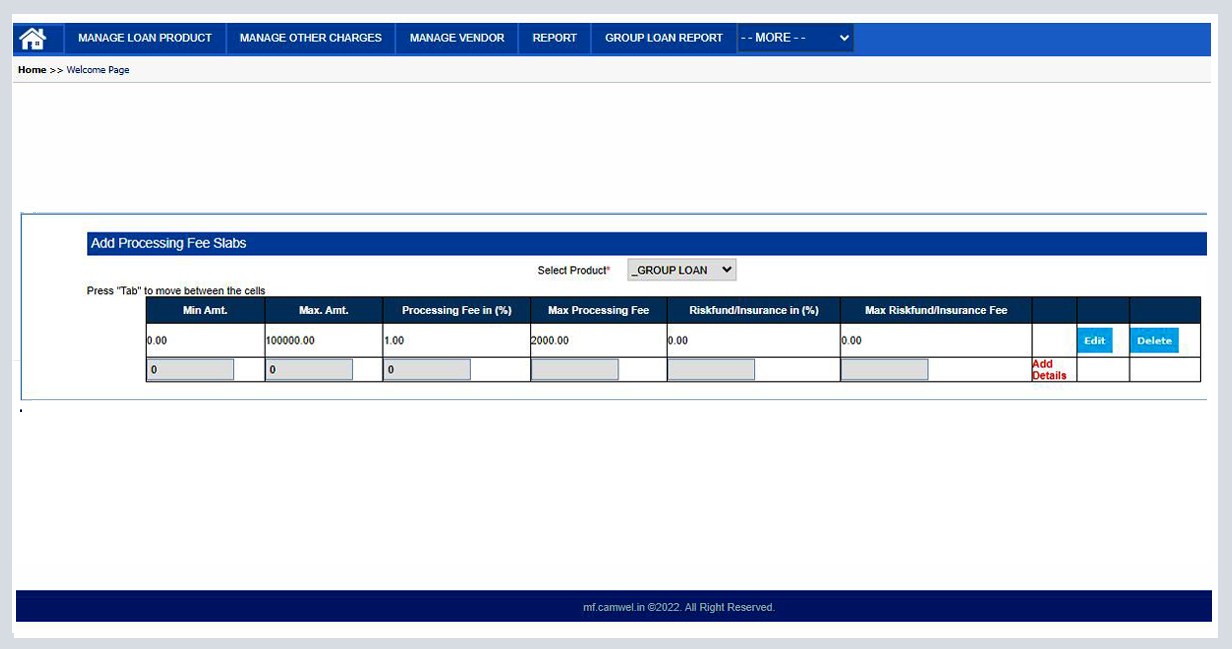This screenshot has width=1232, height=649.
Task: Open the MANAGE OTHER CHARGES menu
Action: (x=310, y=38)
